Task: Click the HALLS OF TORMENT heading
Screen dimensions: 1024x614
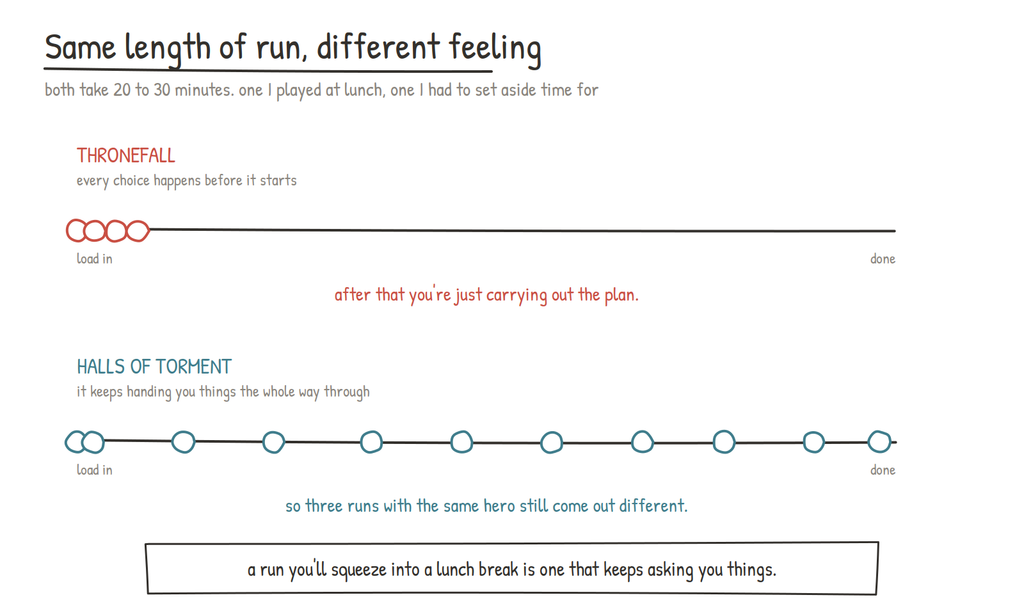Action: (154, 366)
